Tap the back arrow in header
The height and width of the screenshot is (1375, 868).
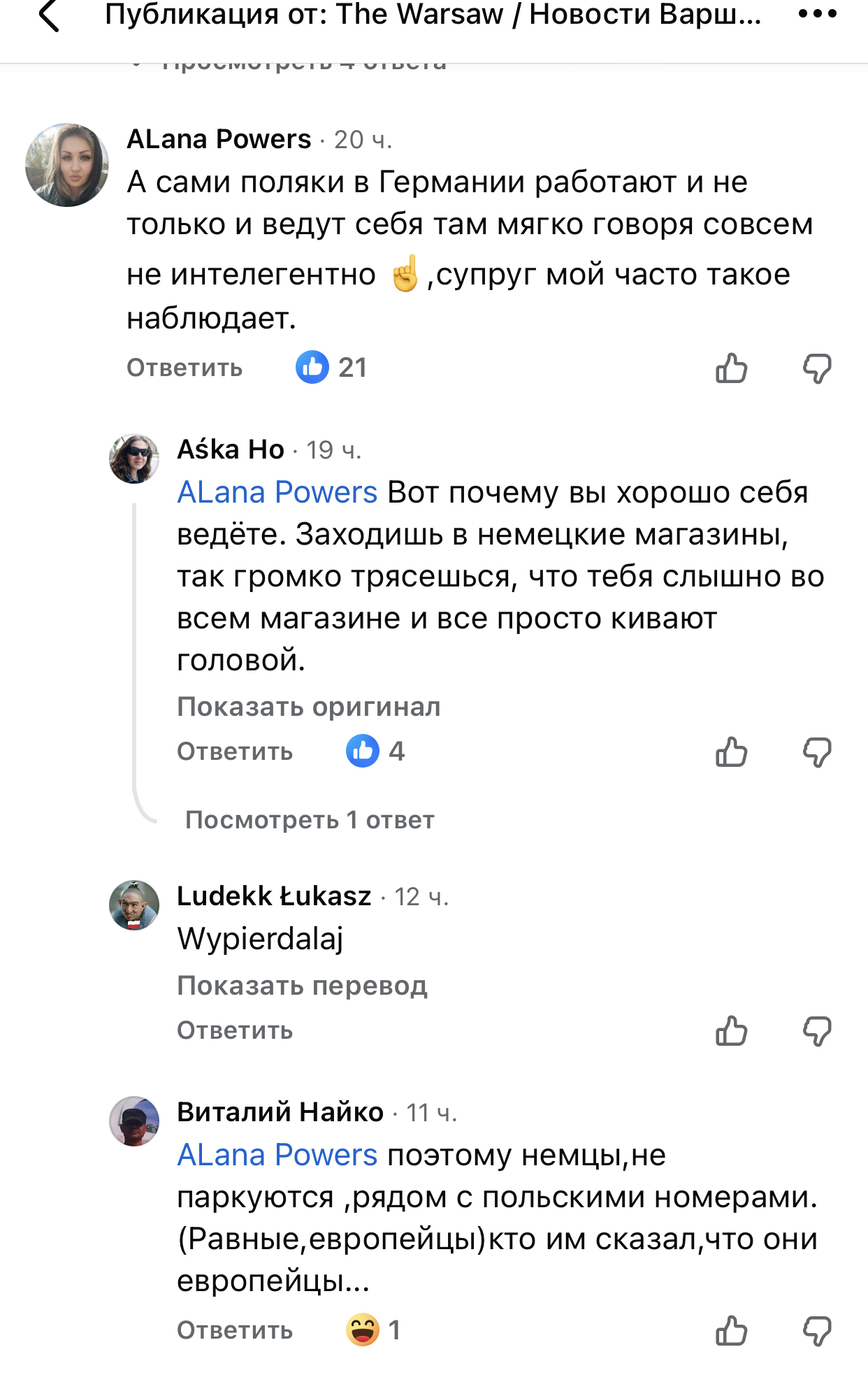[49, 15]
